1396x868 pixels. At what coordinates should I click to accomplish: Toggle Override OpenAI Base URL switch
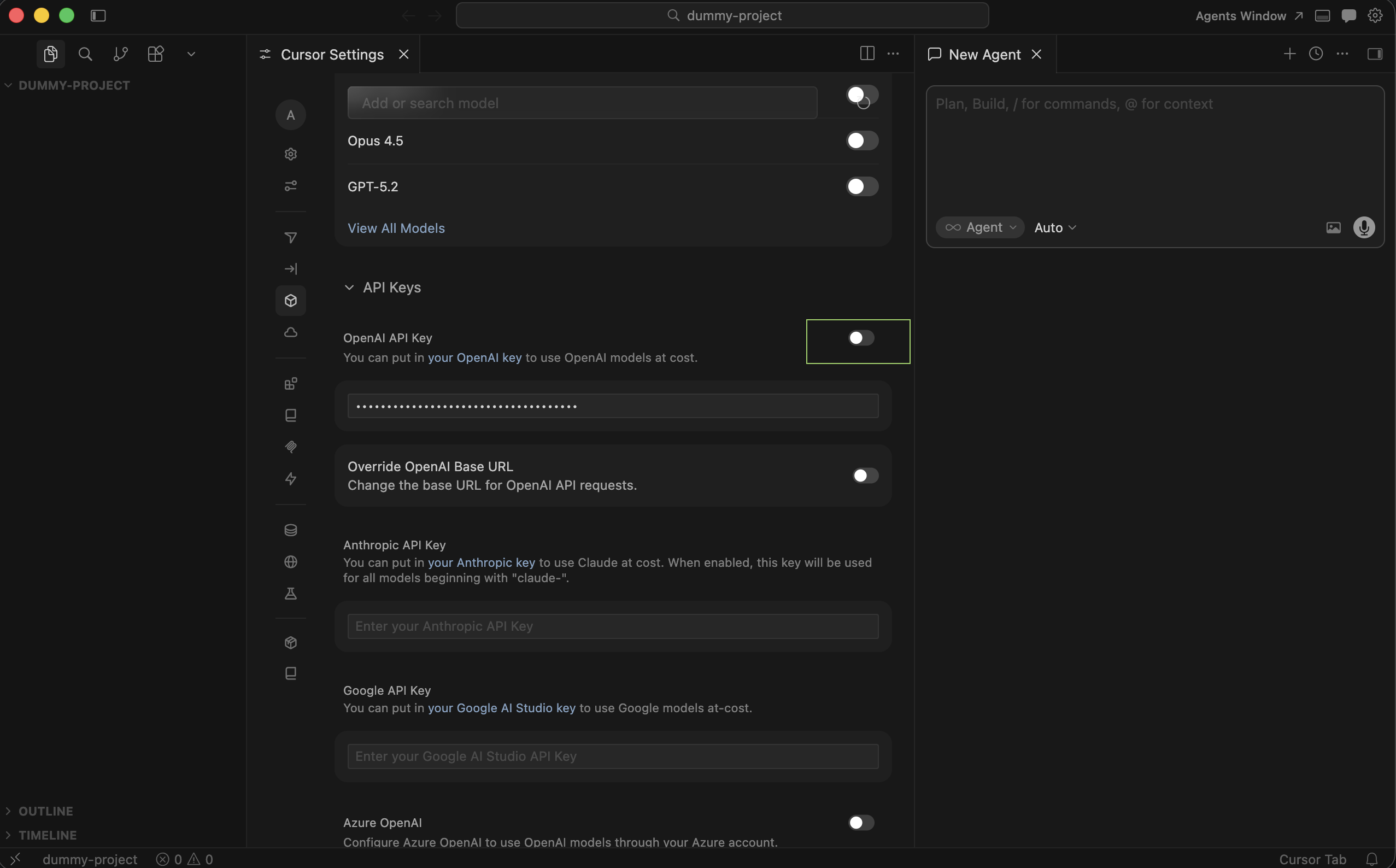pos(865,476)
